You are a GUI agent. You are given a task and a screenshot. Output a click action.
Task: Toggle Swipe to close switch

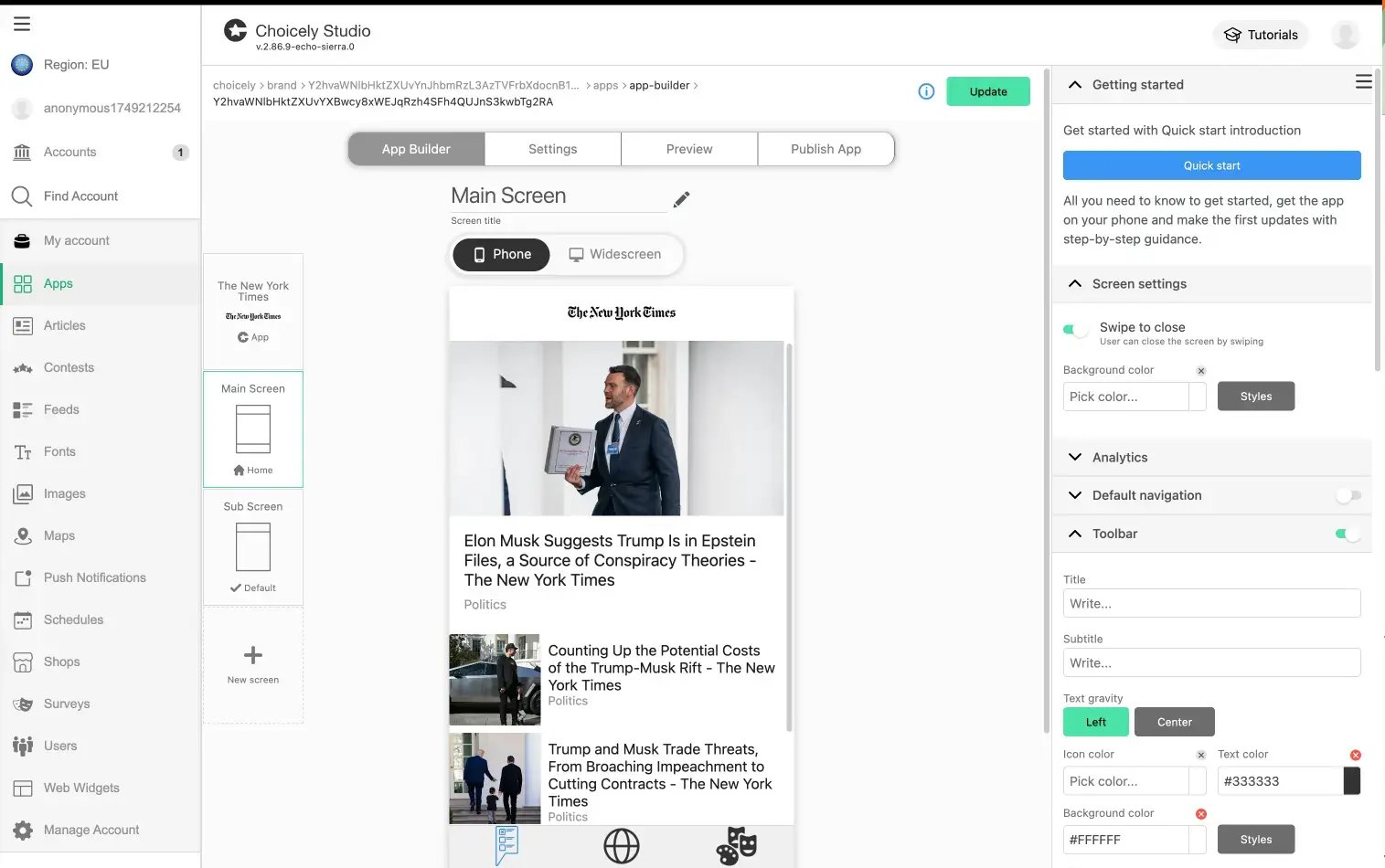(x=1075, y=330)
